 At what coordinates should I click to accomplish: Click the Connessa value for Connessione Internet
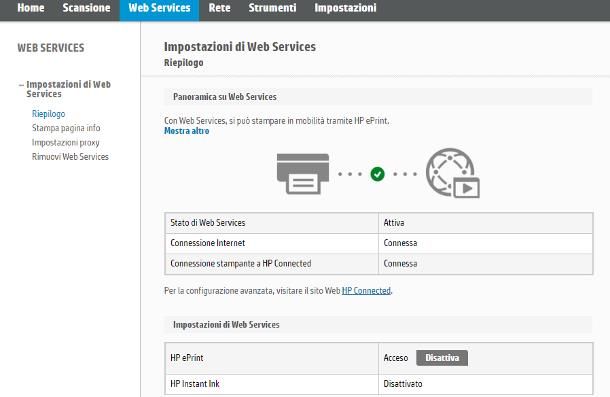tap(400, 243)
